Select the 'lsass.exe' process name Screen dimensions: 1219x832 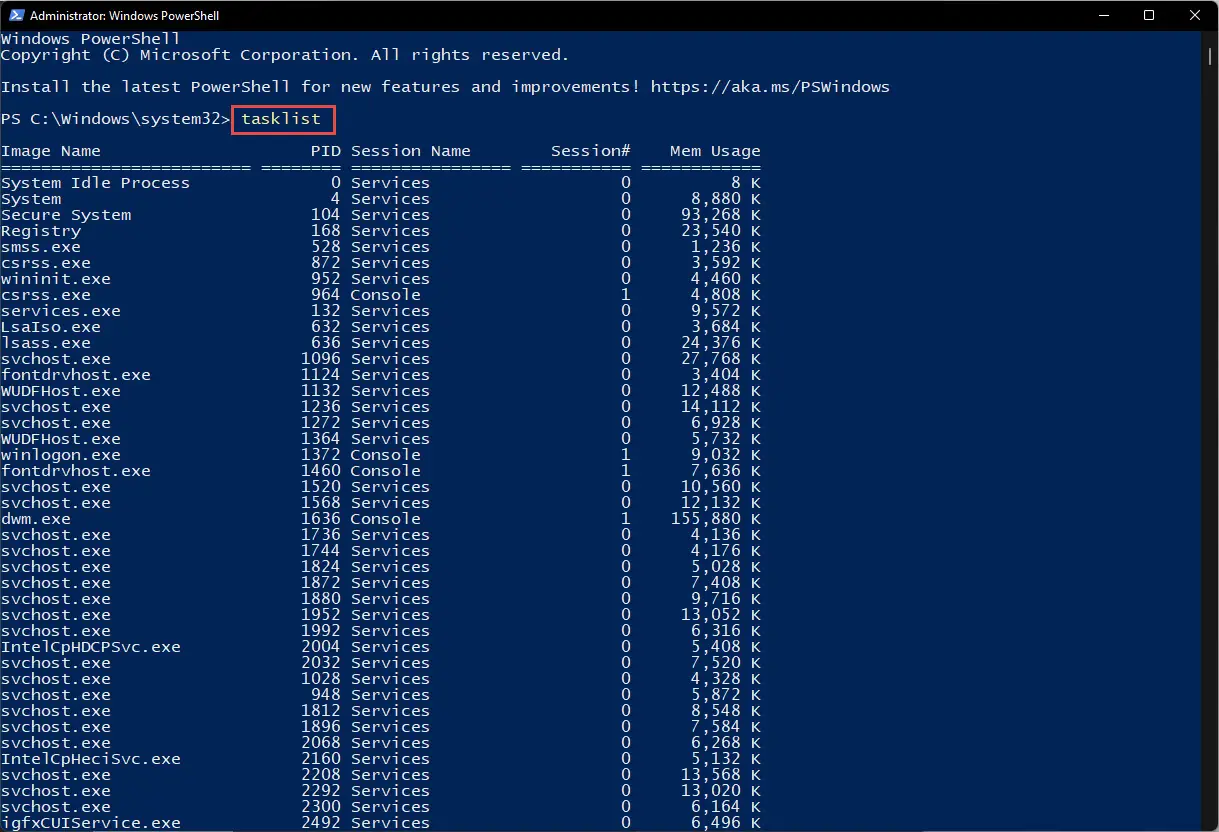(46, 343)
